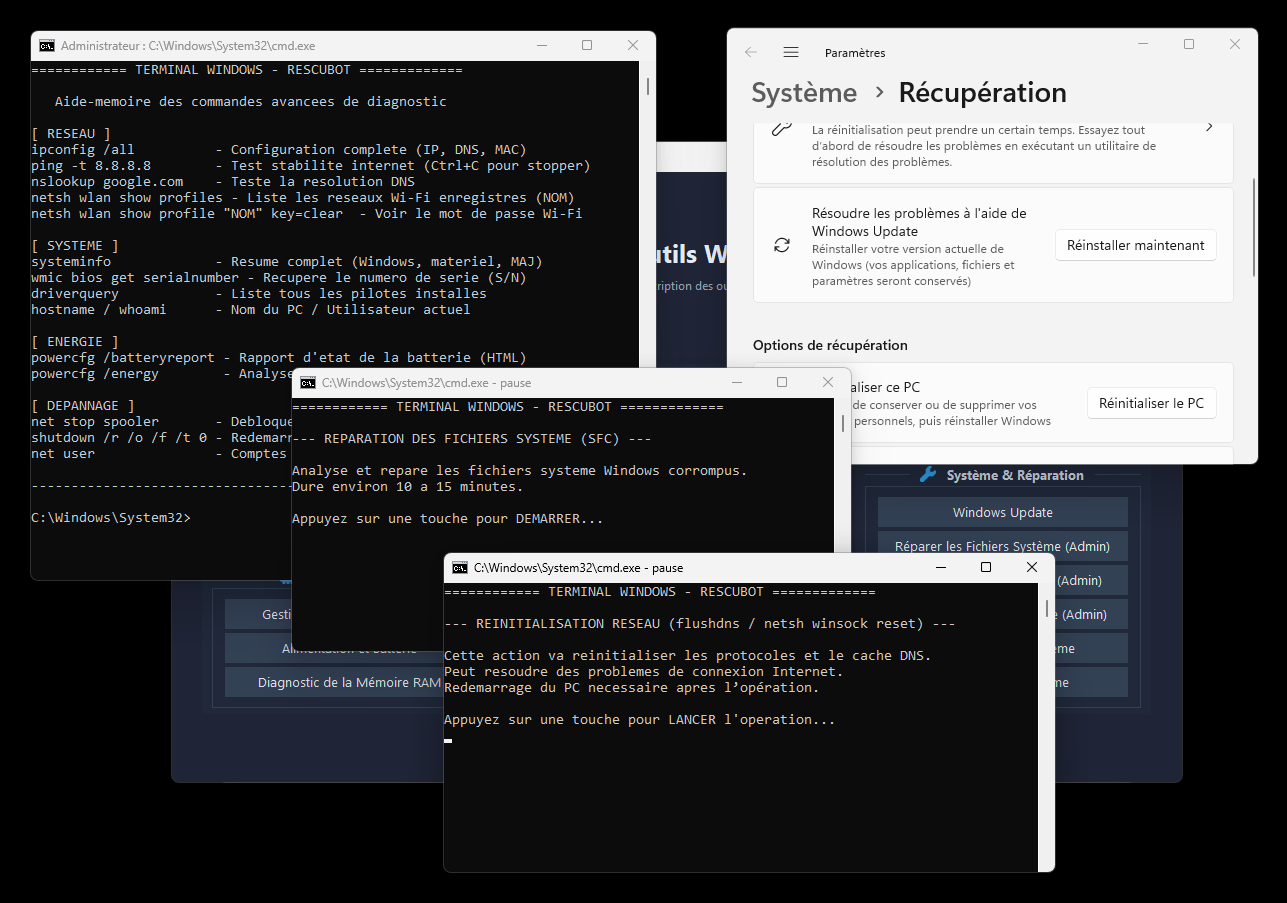
Task: Click 'Appuyez sur une touche pour DEMARRER...' text
Action: (448, 519)
